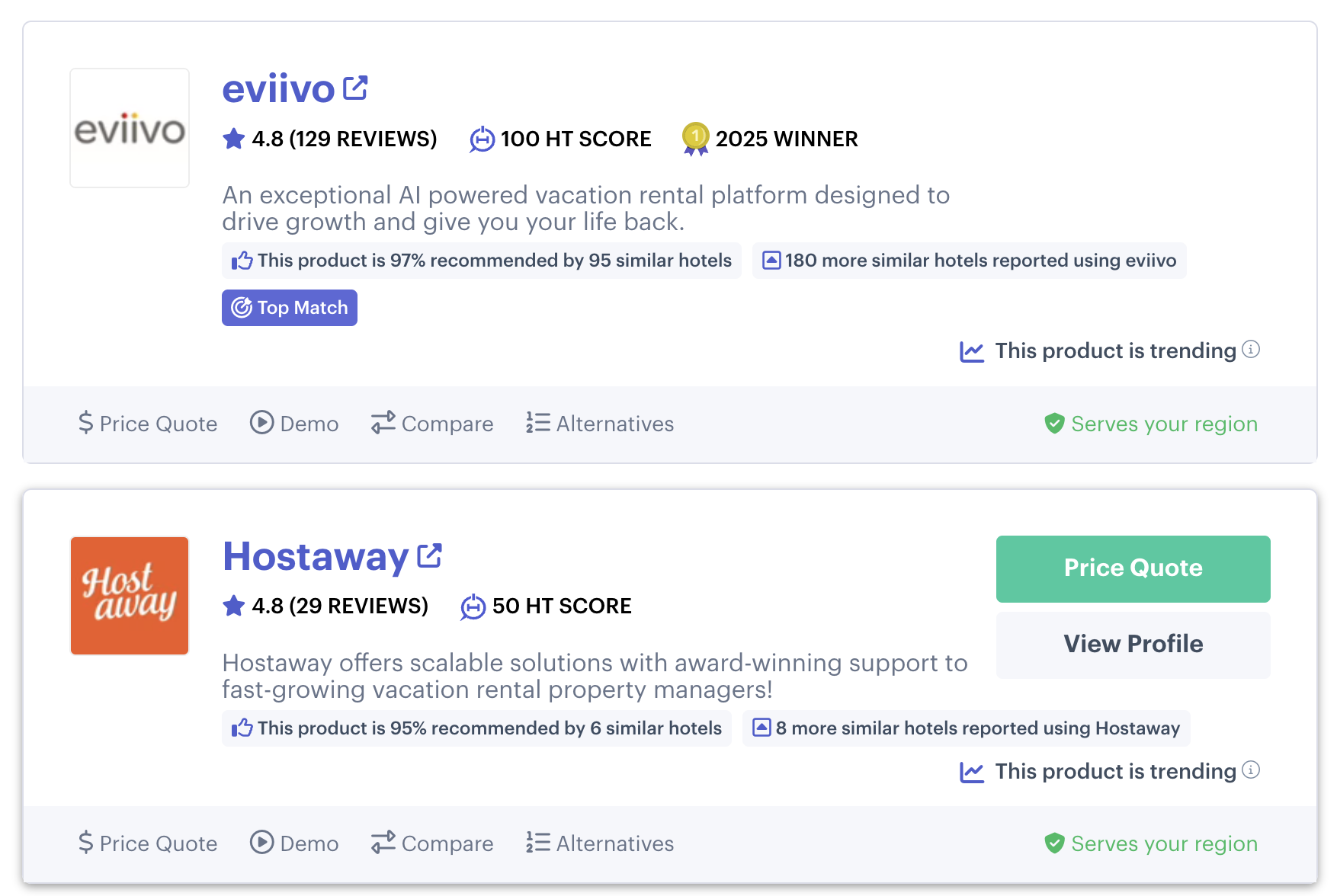The width and height of the screenshot is (1337, 896).
Task: Click the star icon beside 4.8 (129 reviews)
Action: 234,139
